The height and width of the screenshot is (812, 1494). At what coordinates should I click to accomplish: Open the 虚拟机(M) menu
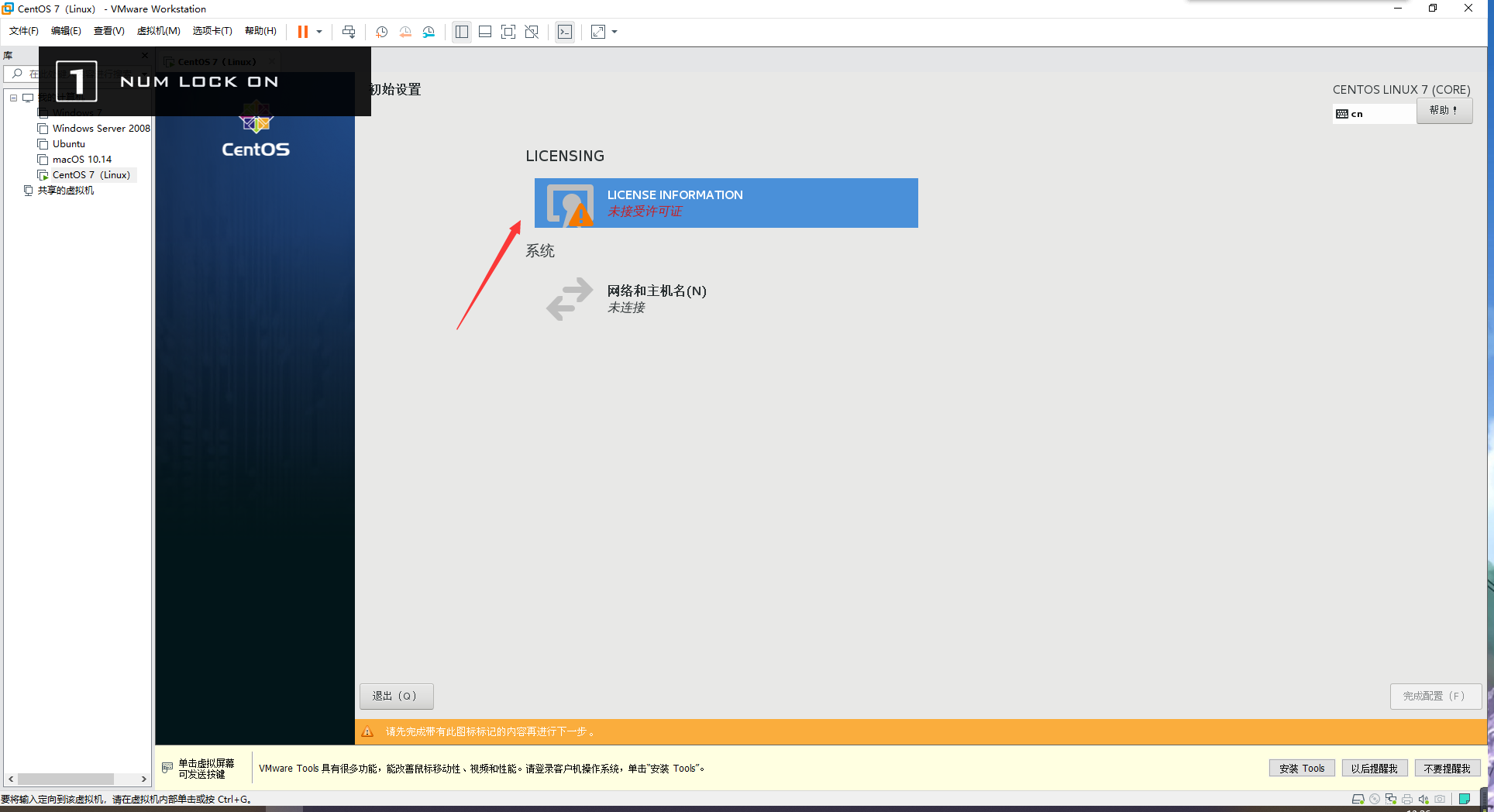coord(159,31)
